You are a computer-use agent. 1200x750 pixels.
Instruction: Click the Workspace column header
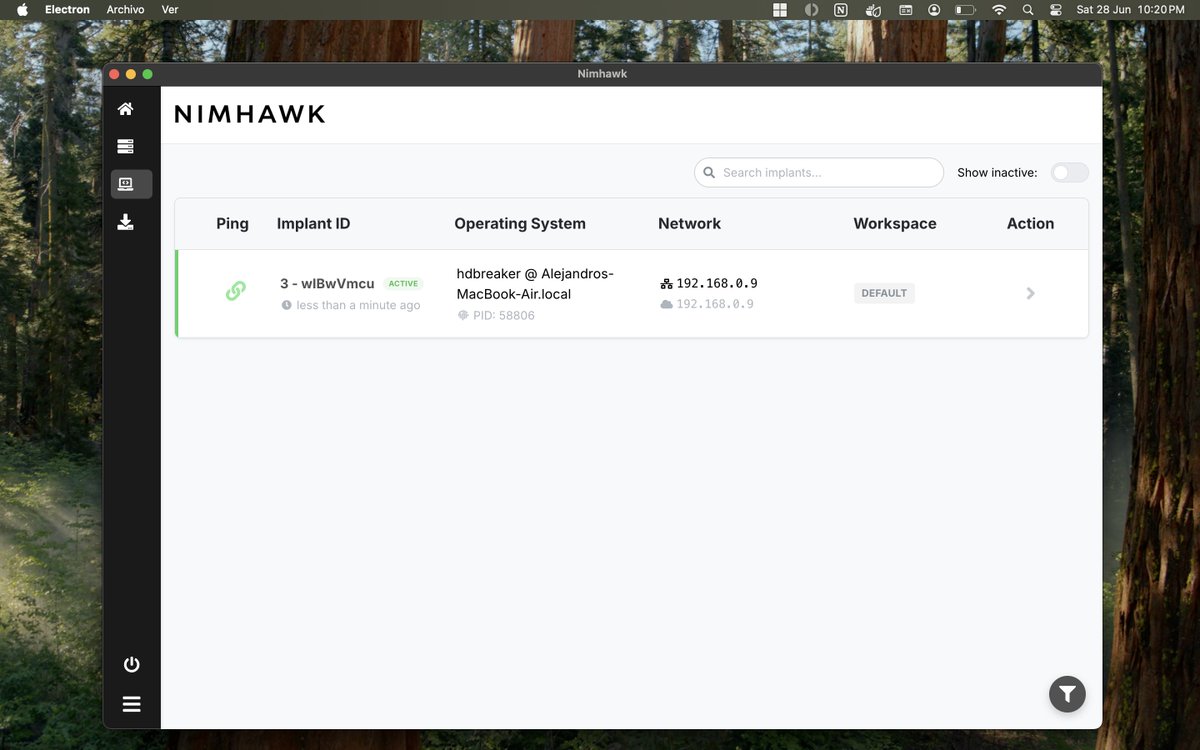pyautogui.click(x=895, y=224)
